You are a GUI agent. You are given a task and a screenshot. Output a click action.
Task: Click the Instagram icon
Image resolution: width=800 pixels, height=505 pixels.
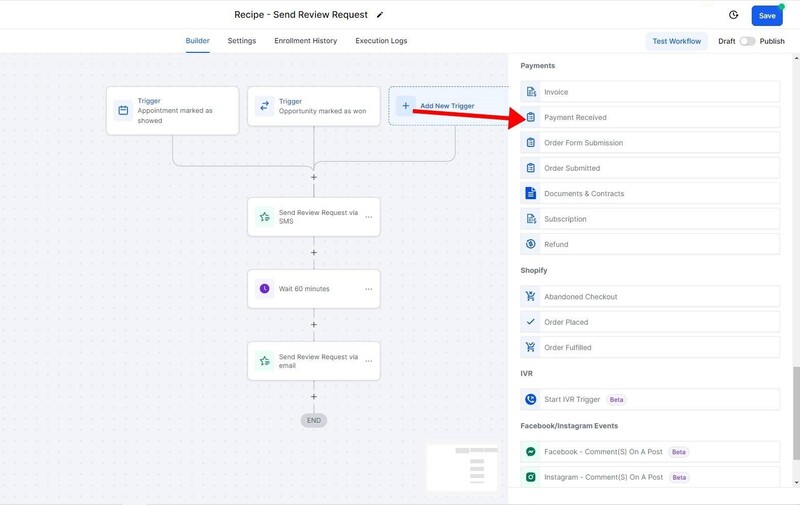[x=531, y=477]
